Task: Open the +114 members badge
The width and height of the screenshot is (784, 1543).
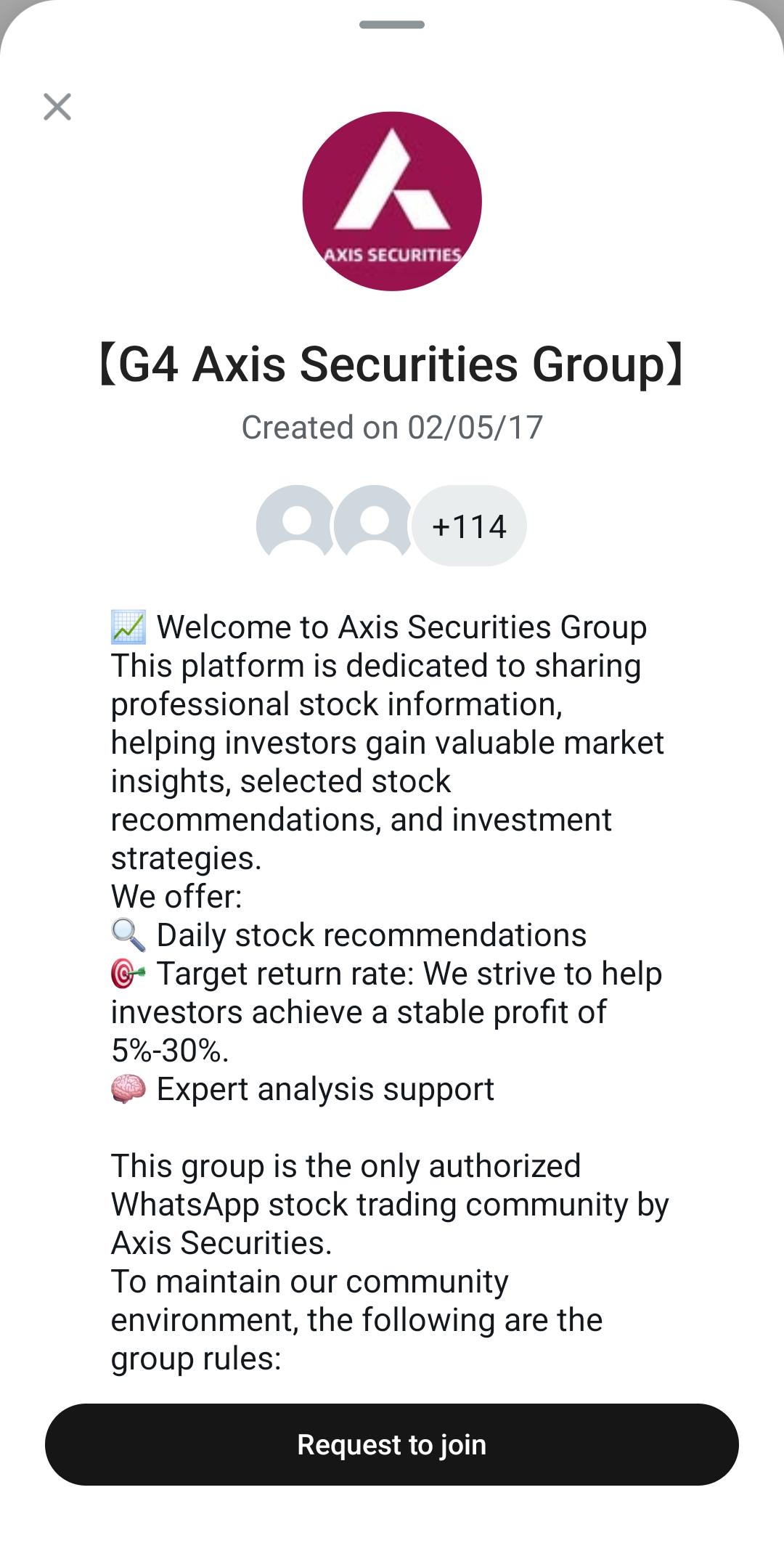Action: tap(469, 526)
